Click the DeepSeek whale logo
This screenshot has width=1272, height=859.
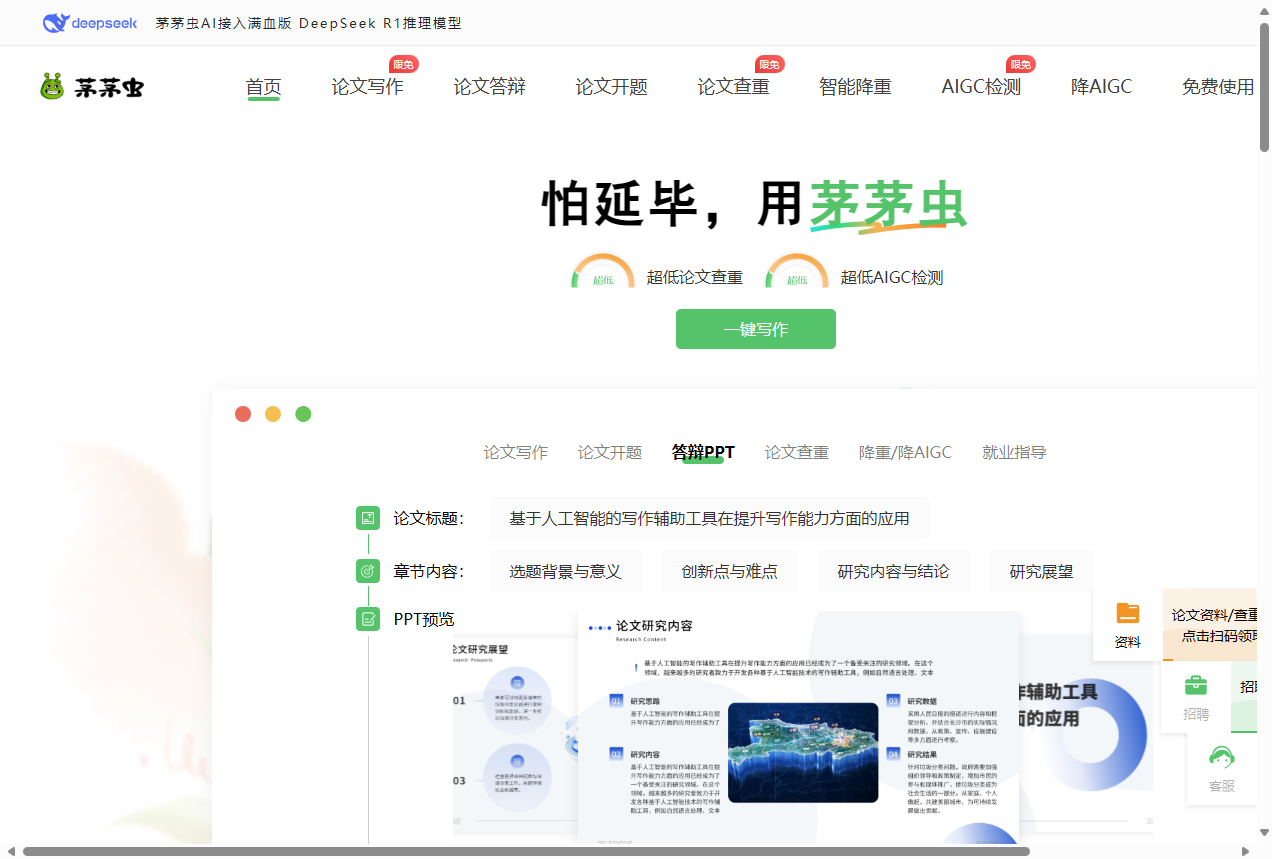pyautogui.click(x=56, y=23)
